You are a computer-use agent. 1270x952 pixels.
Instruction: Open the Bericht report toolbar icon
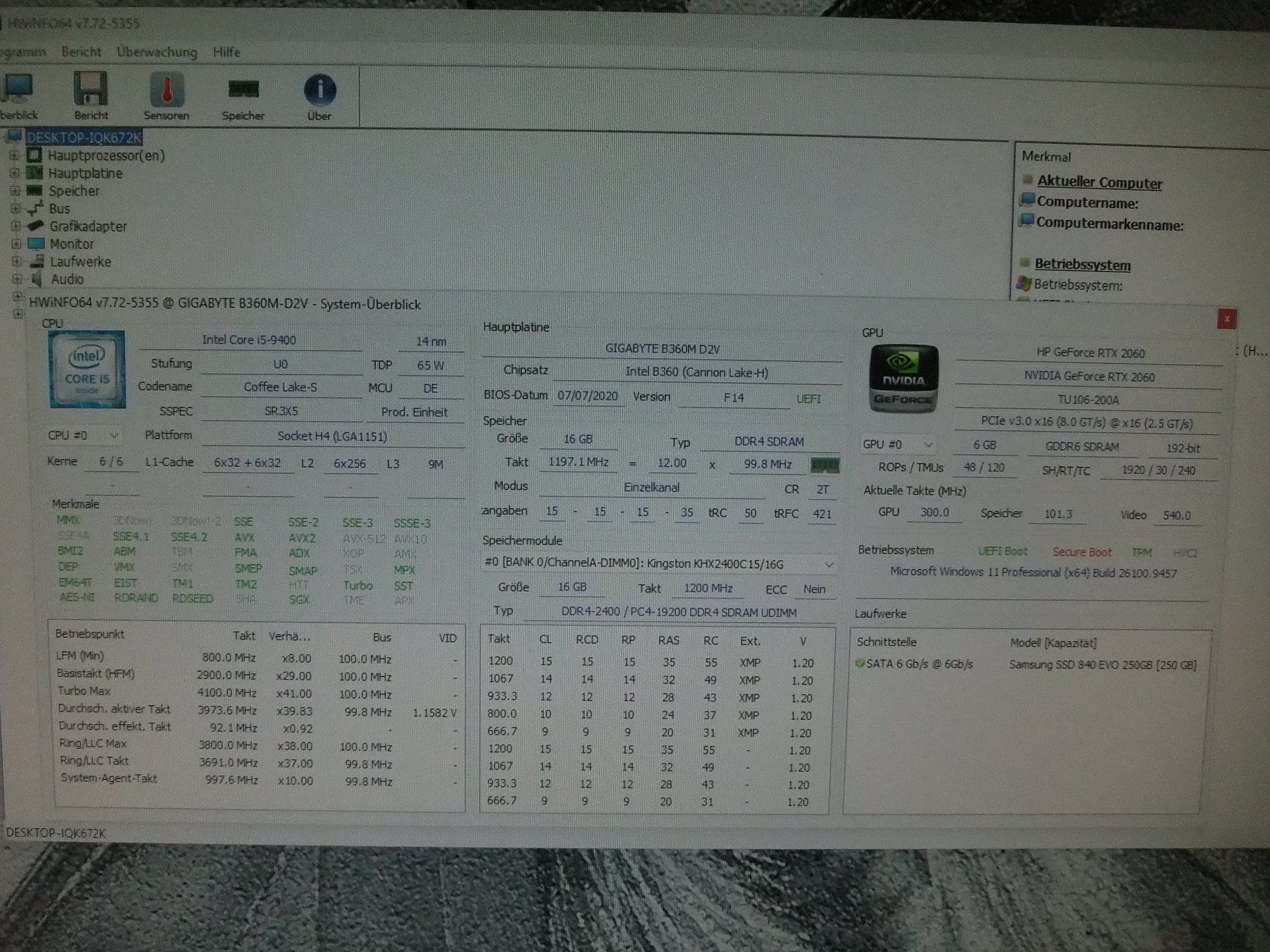click(90, 96)
